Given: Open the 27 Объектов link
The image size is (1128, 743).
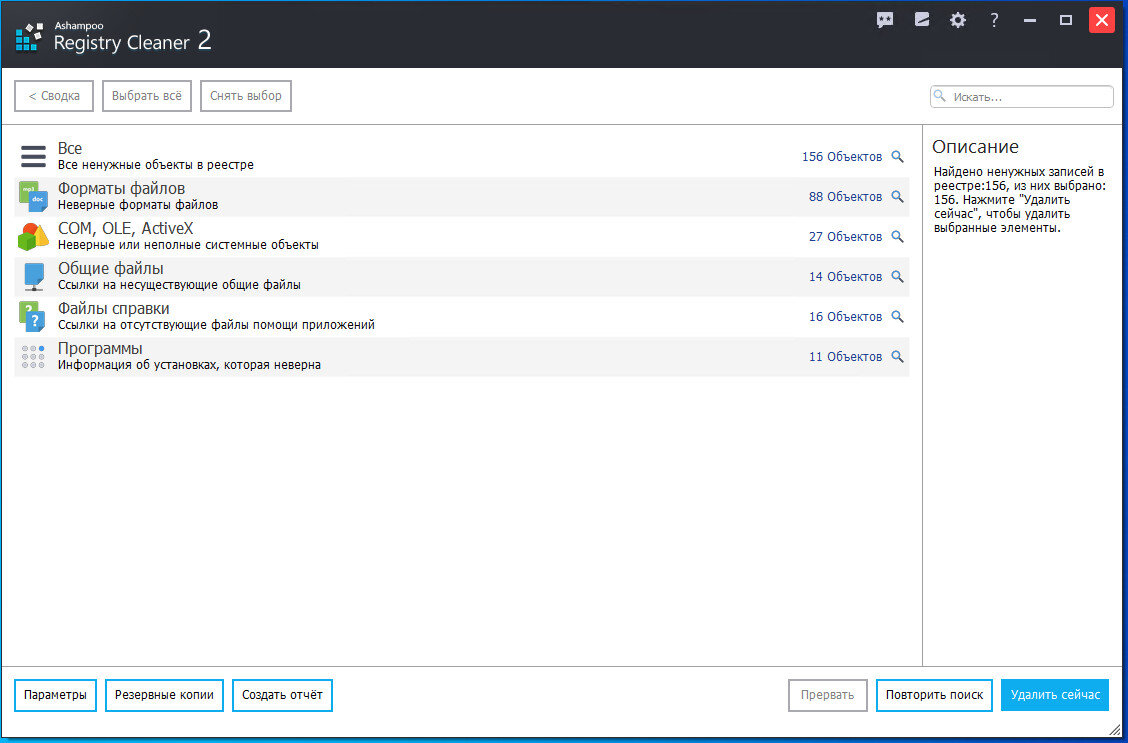Looking at the screenshot, I should pos(845,237).
